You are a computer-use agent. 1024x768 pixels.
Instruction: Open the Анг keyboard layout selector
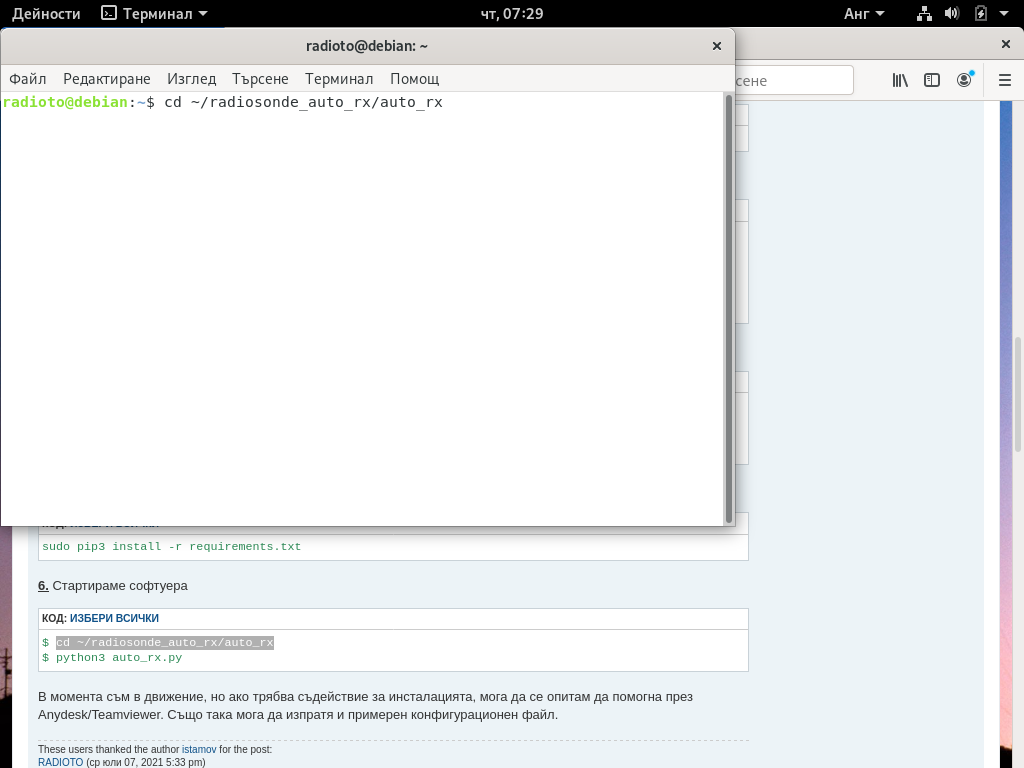click(x=864, y=14)
